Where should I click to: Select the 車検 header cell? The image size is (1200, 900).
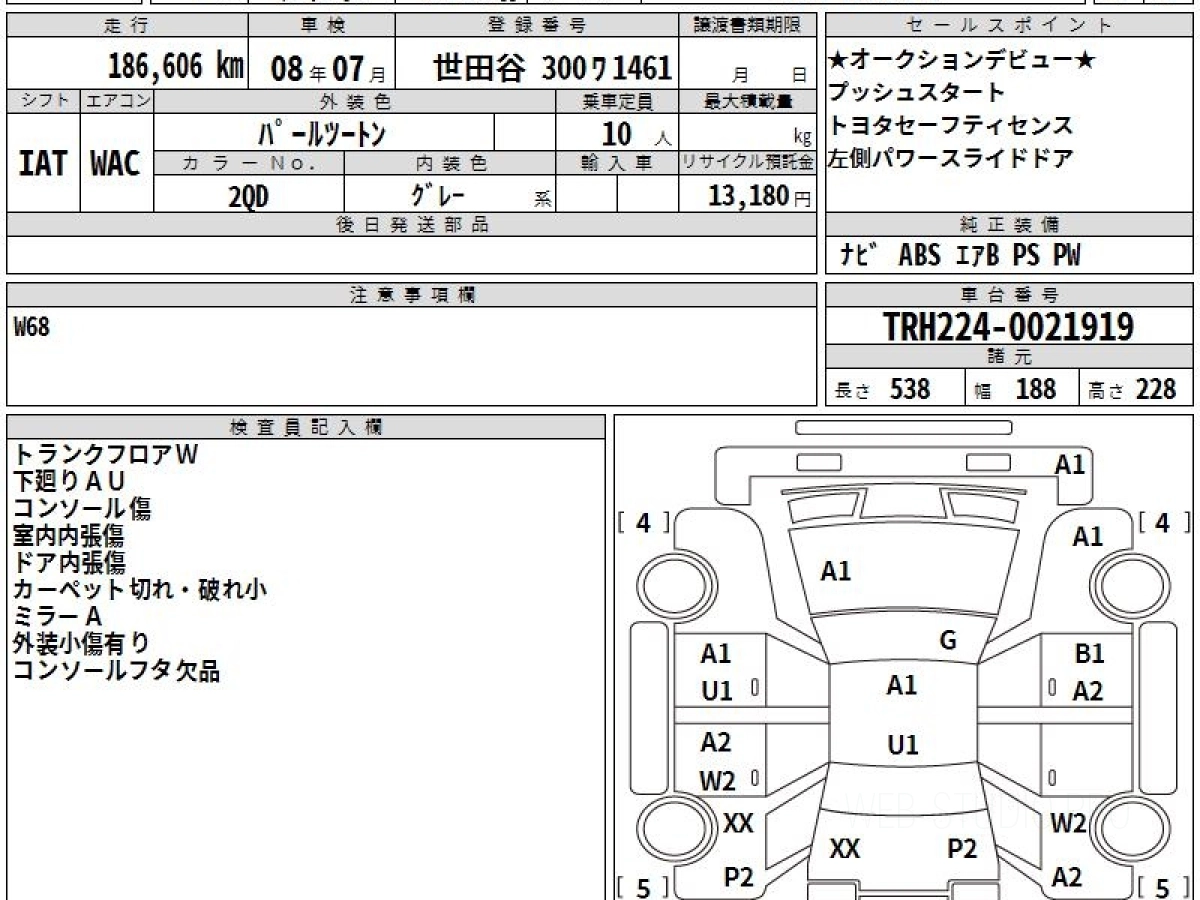coord(321,26)
